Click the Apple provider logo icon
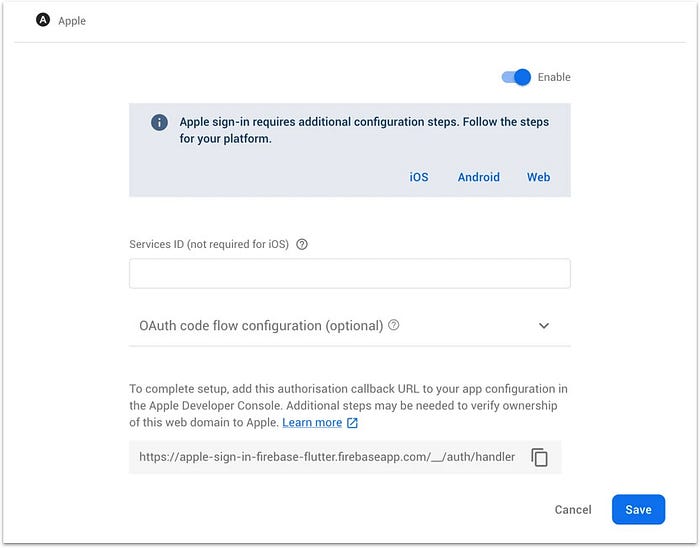The height and width of the screenshot is (548, 700). (x=43, y=20)
